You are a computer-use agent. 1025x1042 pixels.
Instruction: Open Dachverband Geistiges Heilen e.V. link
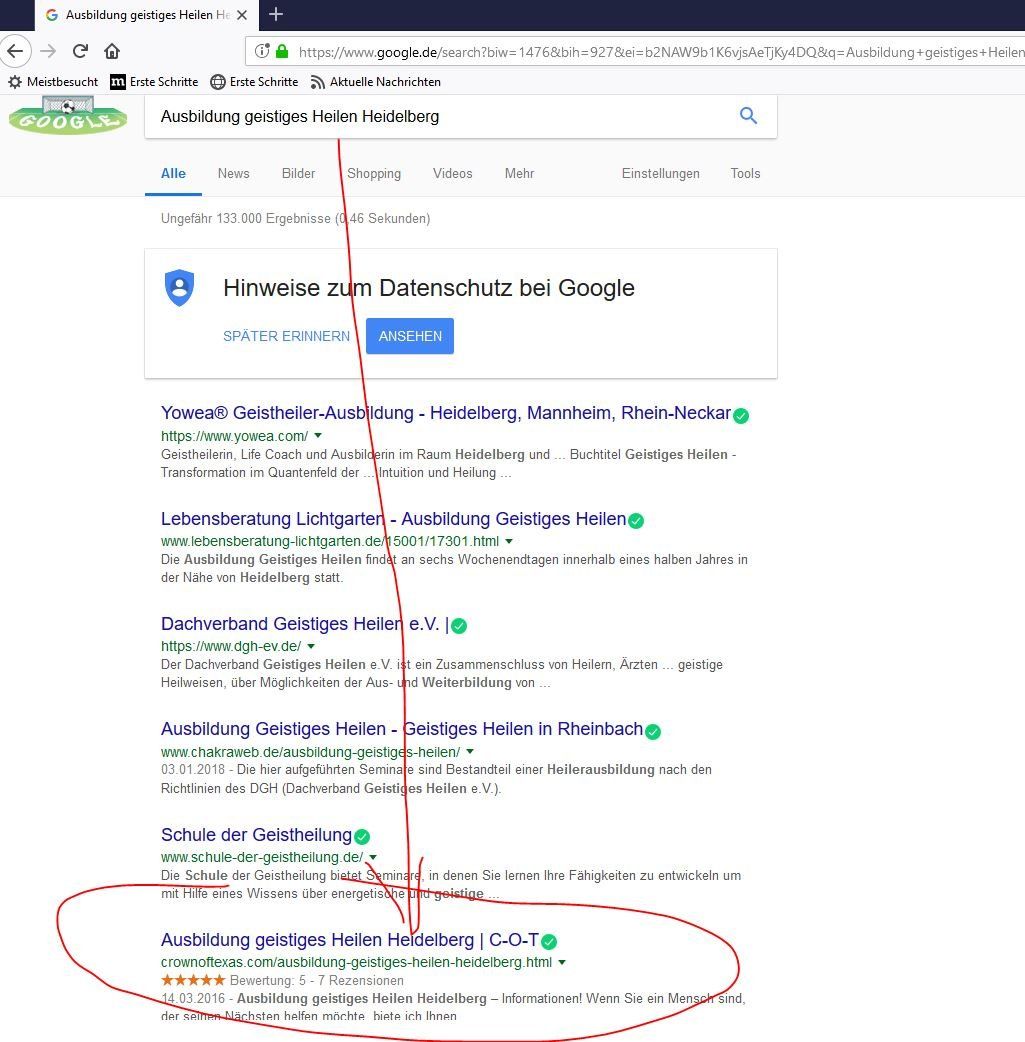(x=305, y=623)
